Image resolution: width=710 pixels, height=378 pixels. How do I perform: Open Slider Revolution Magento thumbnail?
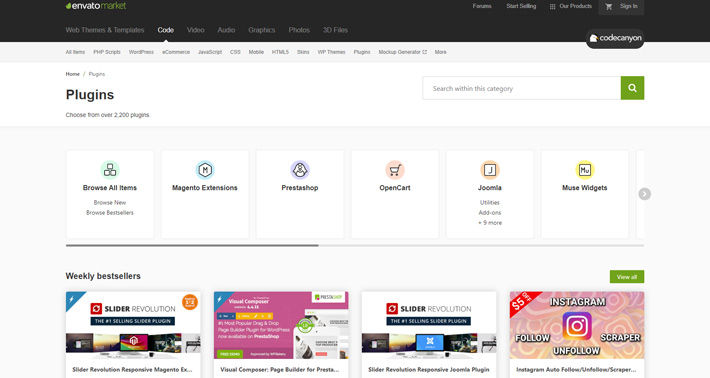point(133,325)
